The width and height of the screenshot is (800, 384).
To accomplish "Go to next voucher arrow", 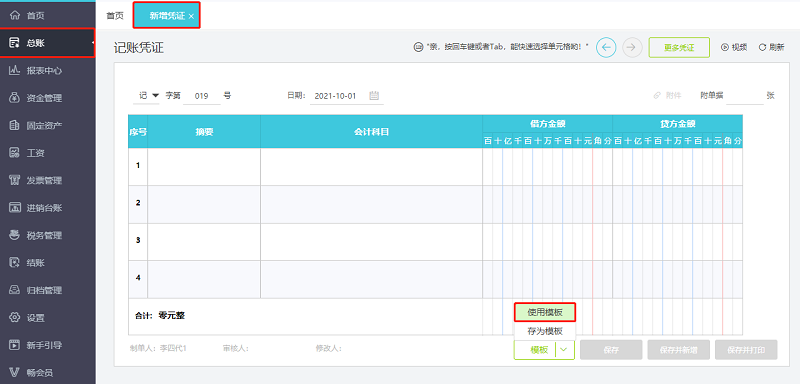I will [x=632, y=47].
